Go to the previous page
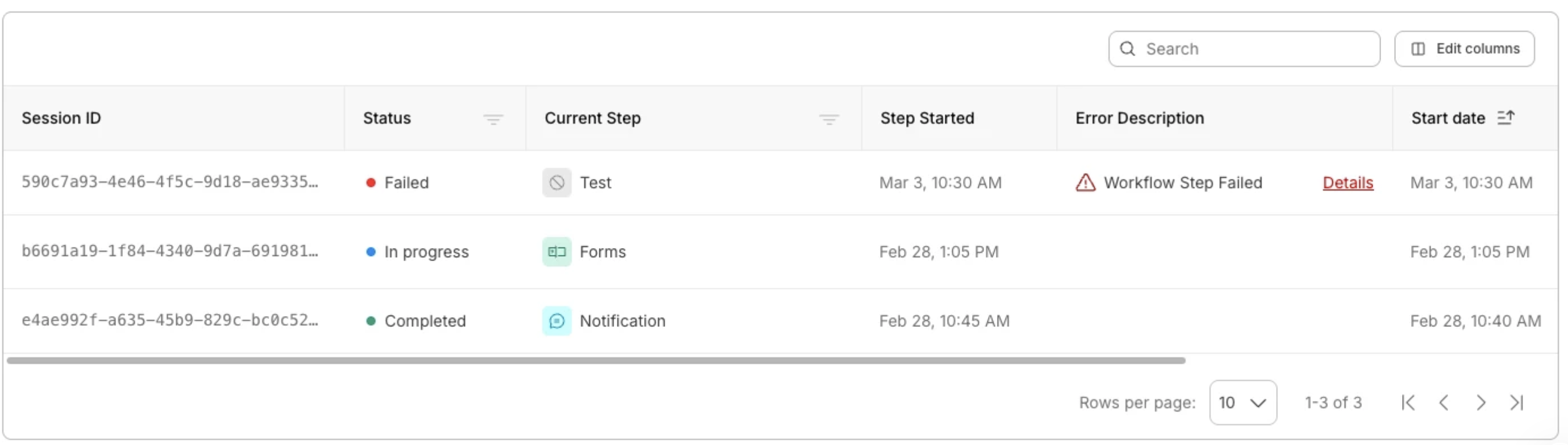1568x445 pixels. [x=1444, y=402]
